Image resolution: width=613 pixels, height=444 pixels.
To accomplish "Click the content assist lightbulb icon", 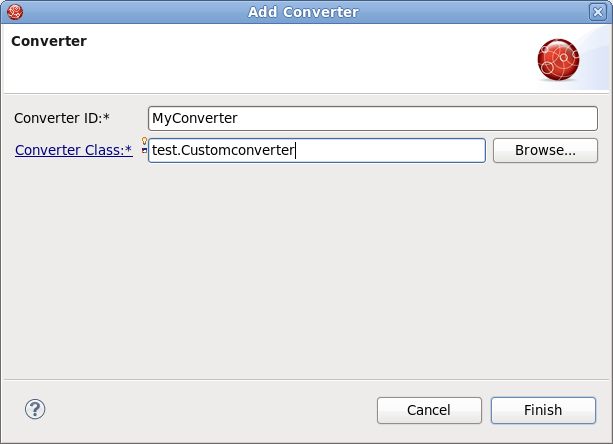I will click(144, 141).
